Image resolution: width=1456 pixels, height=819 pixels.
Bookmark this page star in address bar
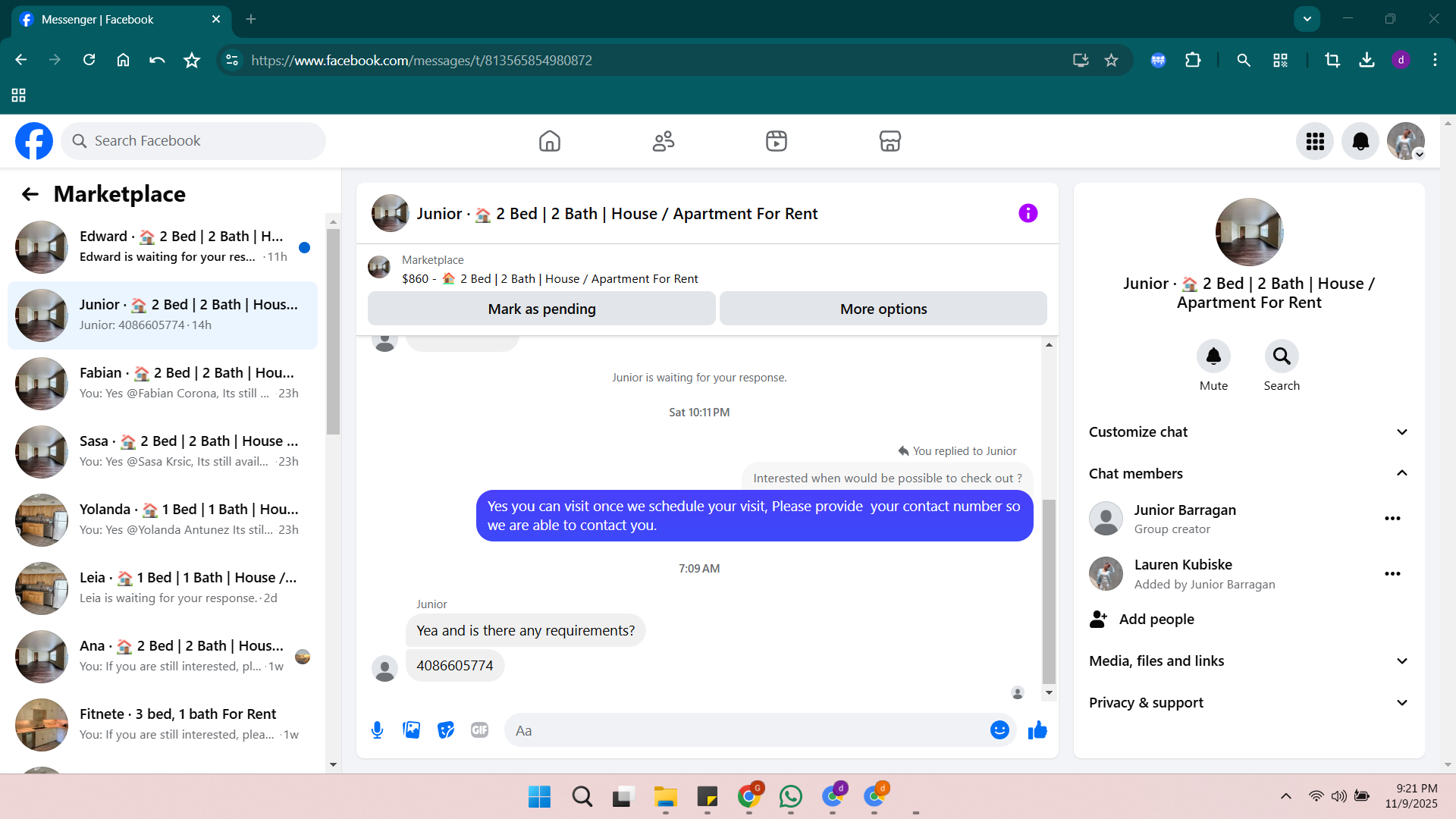click(1111, 60)
